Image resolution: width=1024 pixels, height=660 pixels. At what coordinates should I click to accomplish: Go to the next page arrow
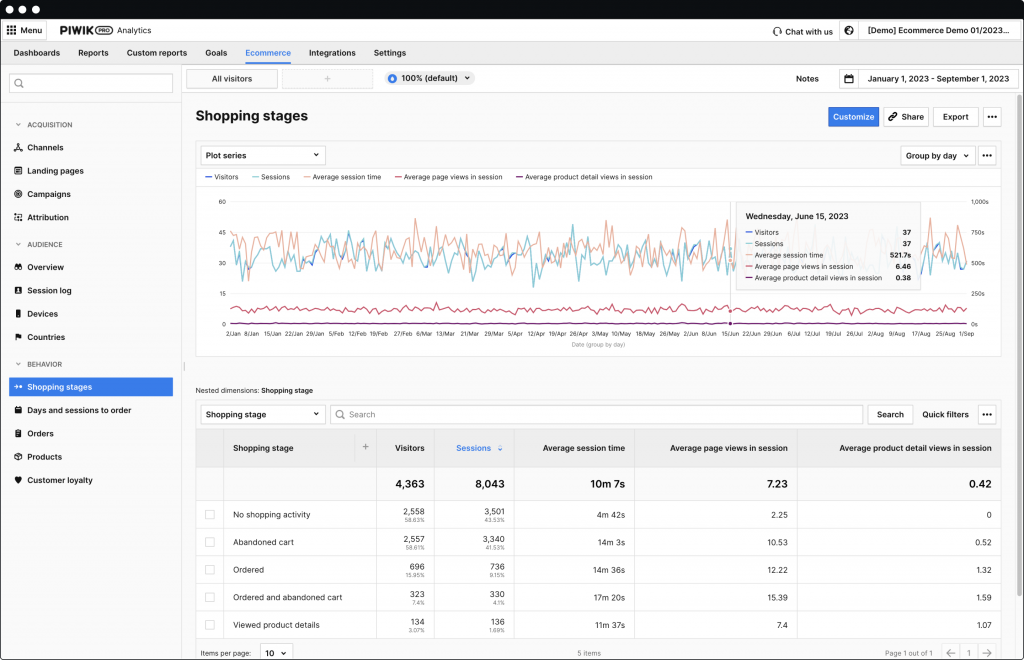(987, 653)
